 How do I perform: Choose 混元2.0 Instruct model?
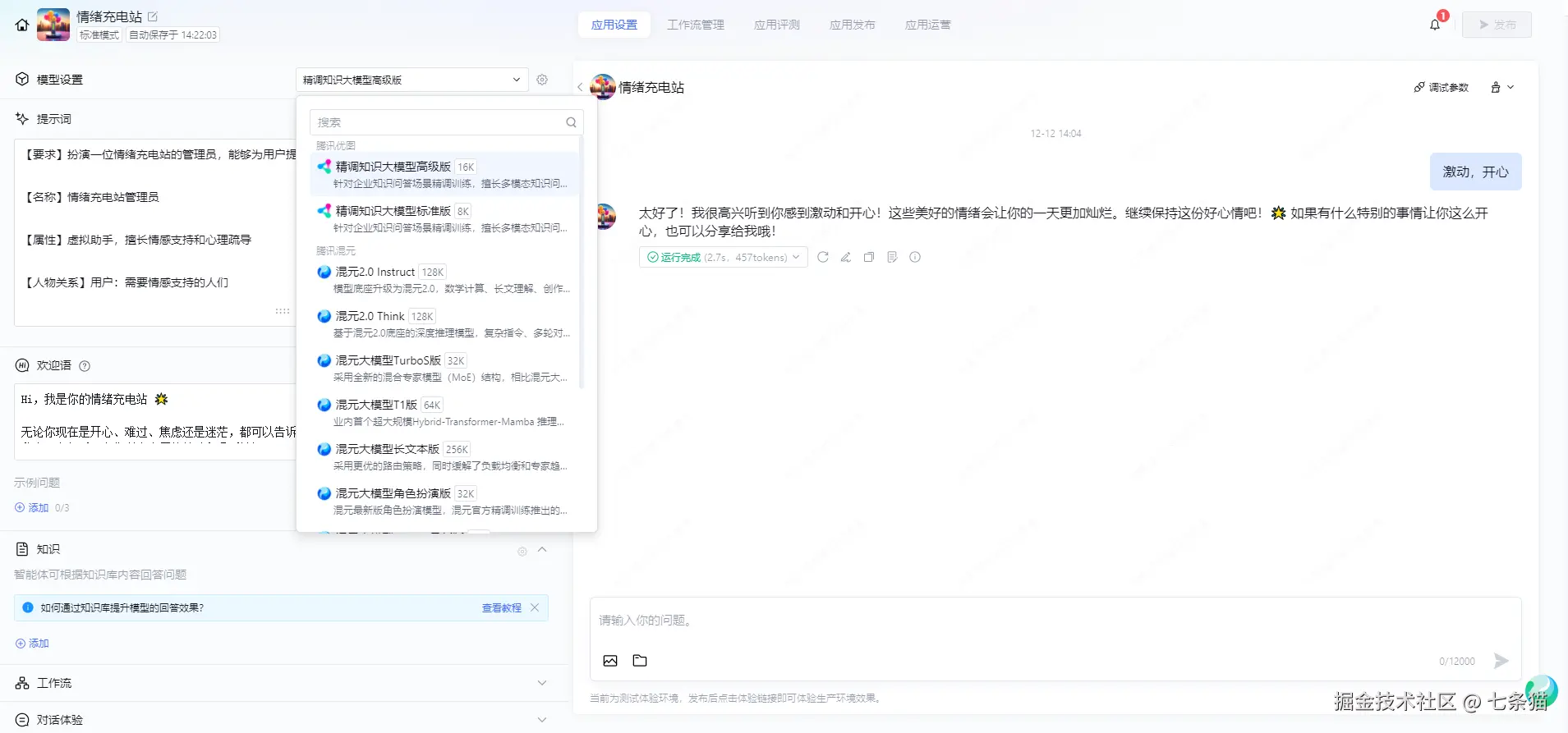[x=444, y=279]
